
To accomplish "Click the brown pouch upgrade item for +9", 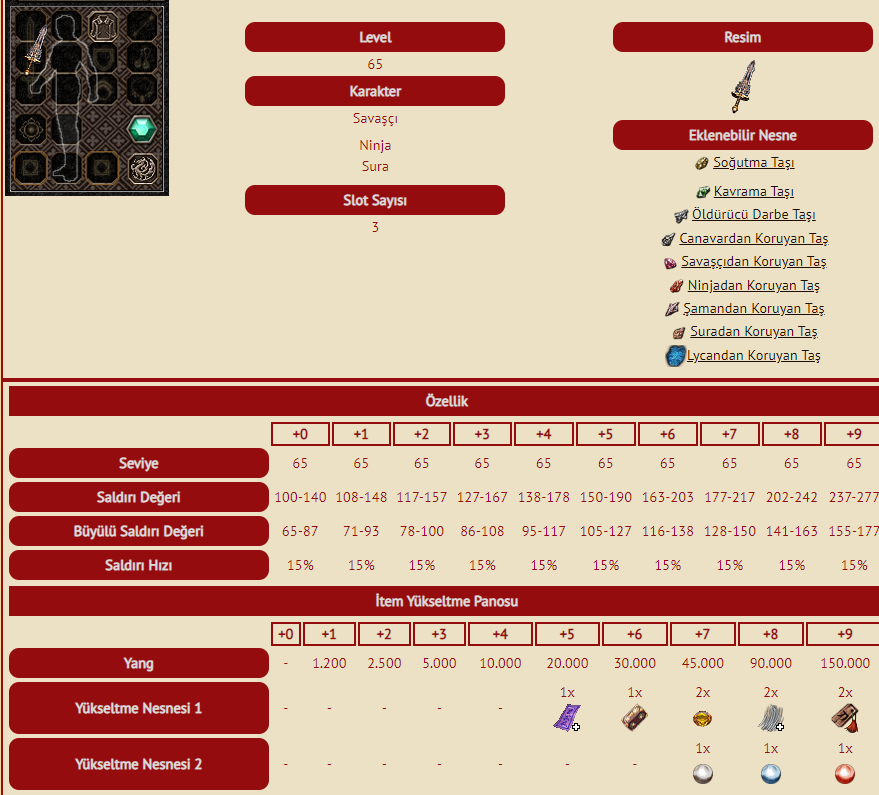I will pyautogui.click(x=845, y=718).
